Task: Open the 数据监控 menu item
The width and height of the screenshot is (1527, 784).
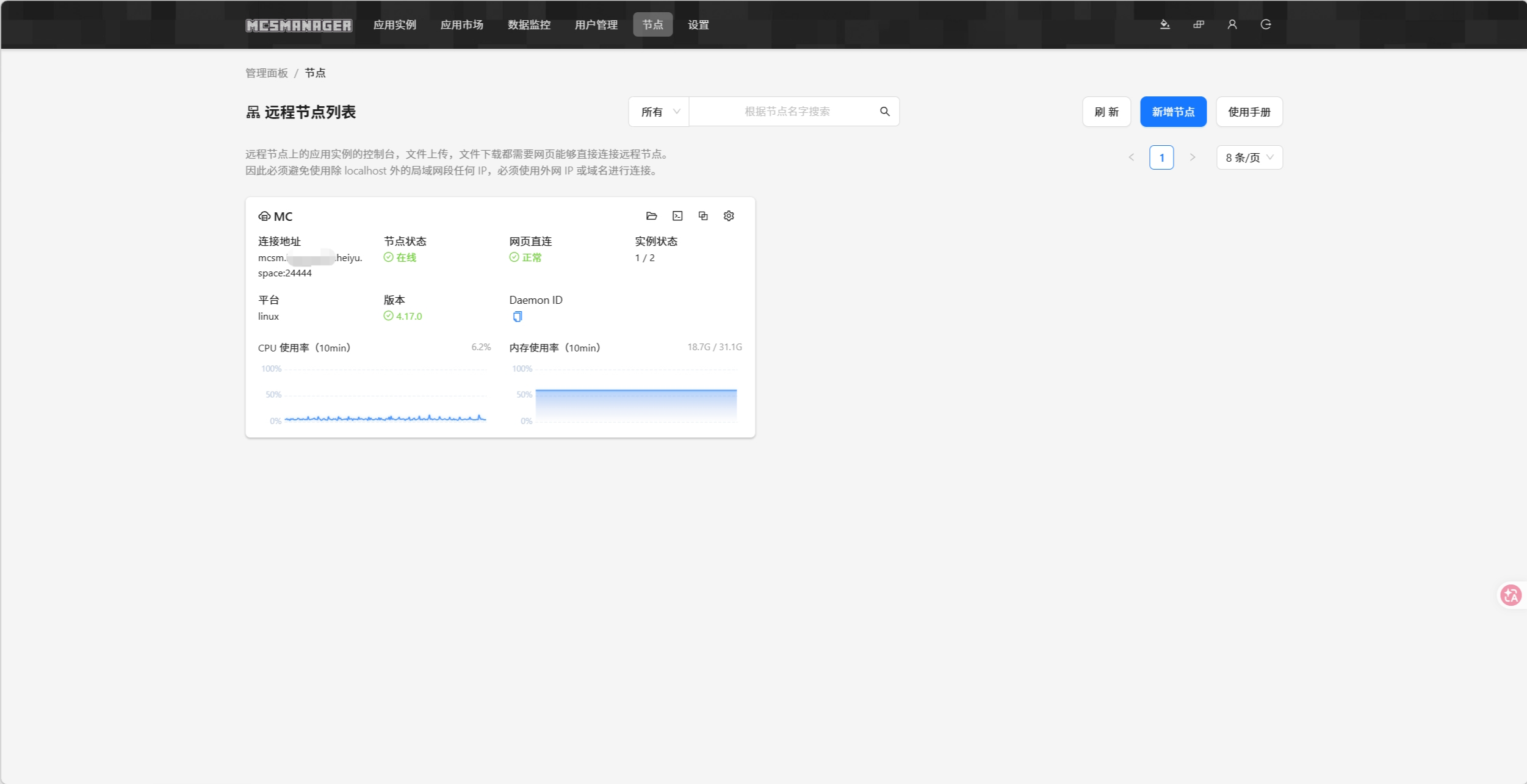Action: (x=529, y=25)
